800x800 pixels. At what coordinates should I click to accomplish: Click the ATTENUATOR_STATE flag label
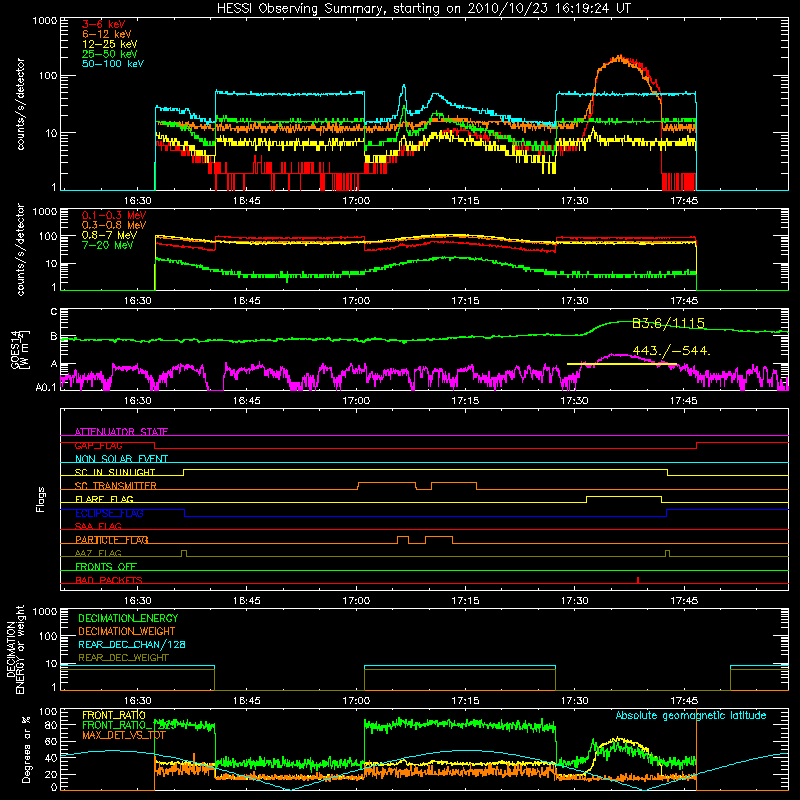coord(121,432)
